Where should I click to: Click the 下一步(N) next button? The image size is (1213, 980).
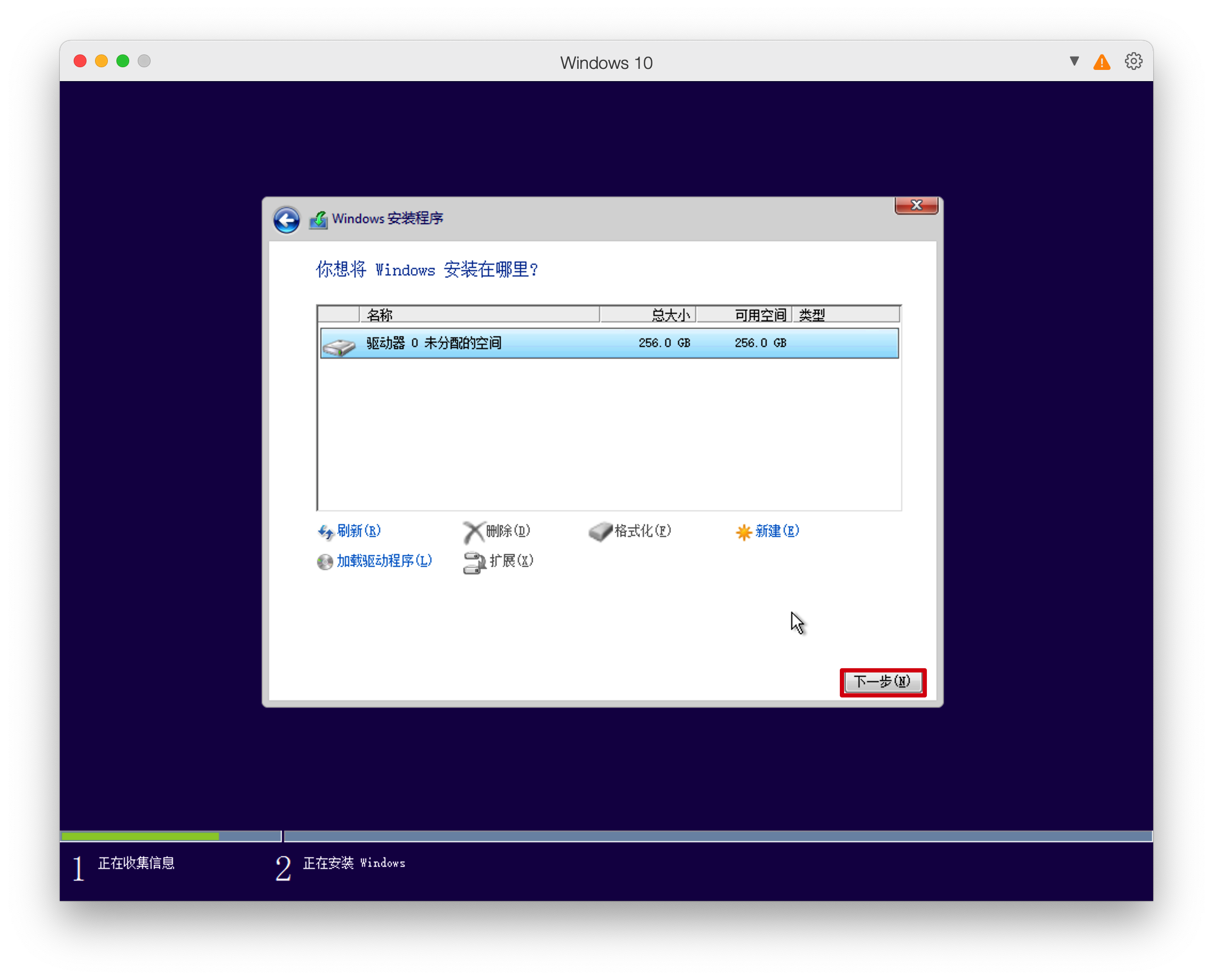(883, 682)
